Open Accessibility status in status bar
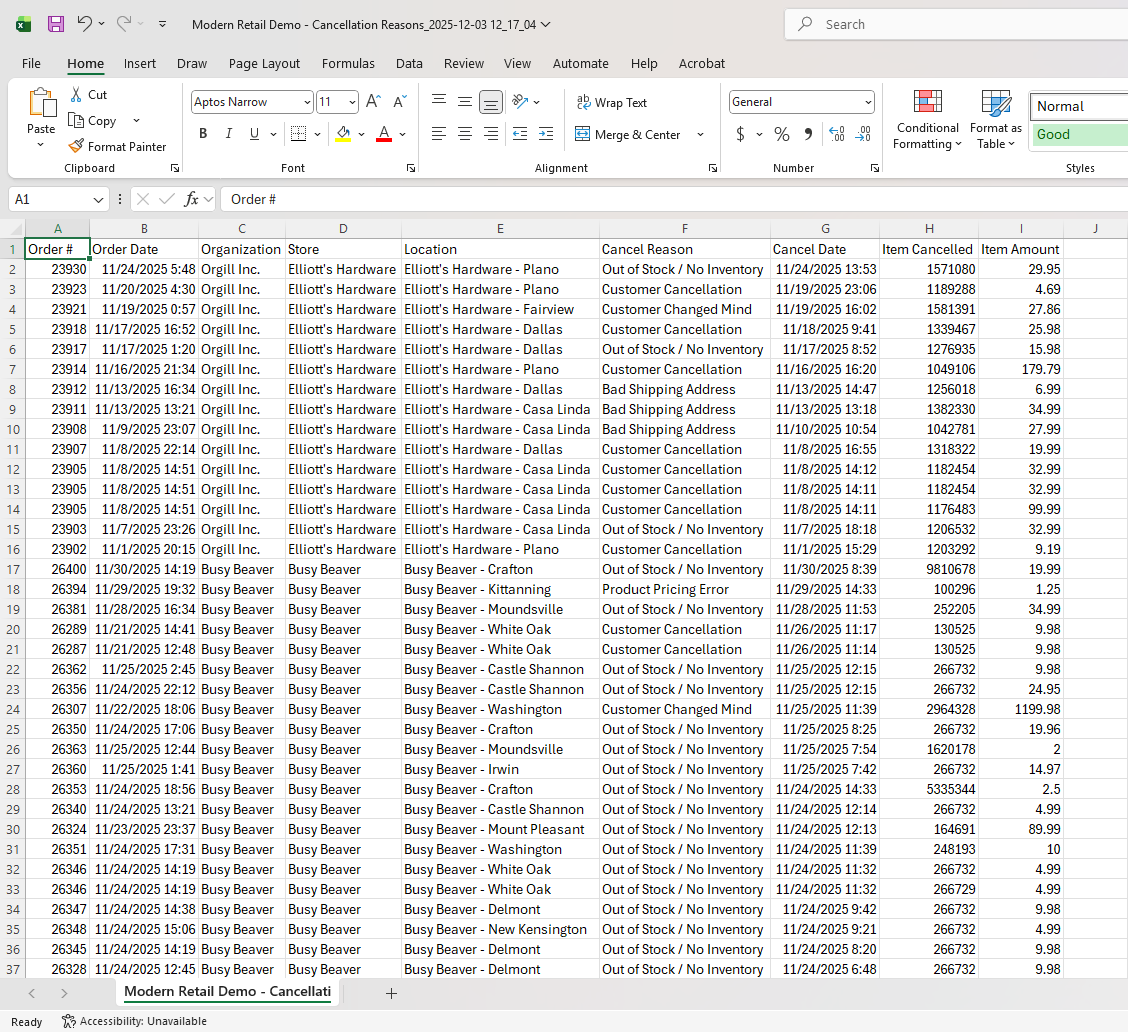 (x=135, y=1021)
